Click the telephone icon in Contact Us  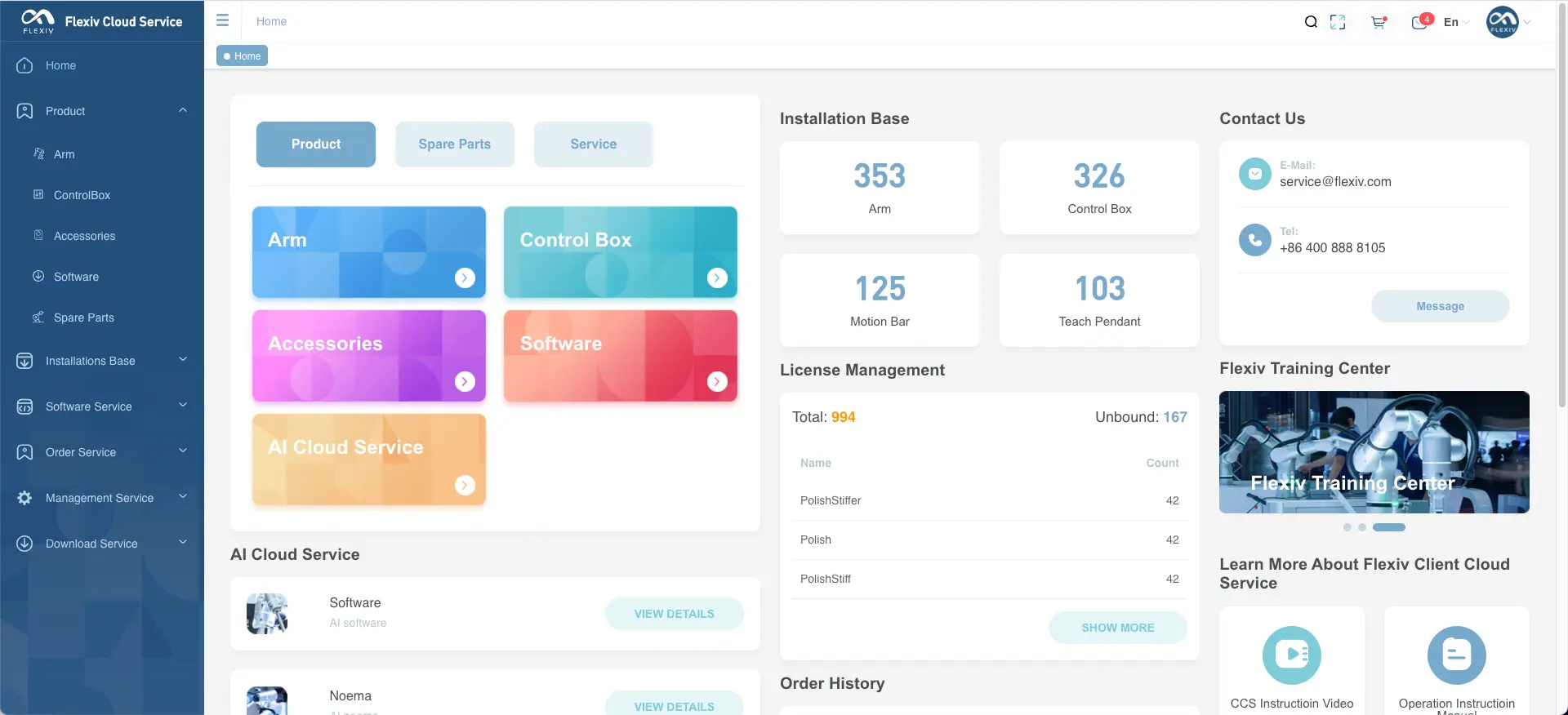pyautogui.click(x=1255, y=240)
